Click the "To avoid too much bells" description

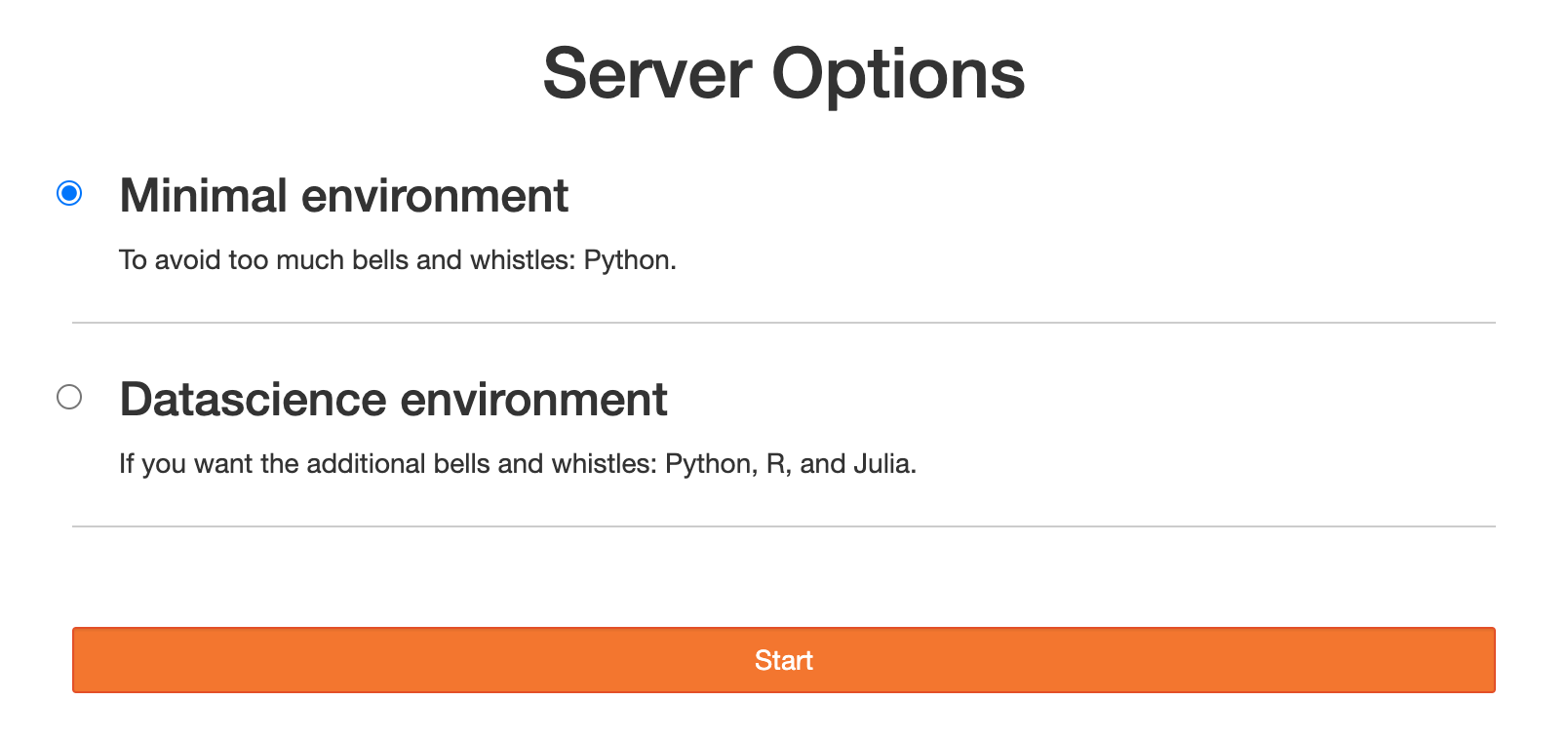coord(398,260)
